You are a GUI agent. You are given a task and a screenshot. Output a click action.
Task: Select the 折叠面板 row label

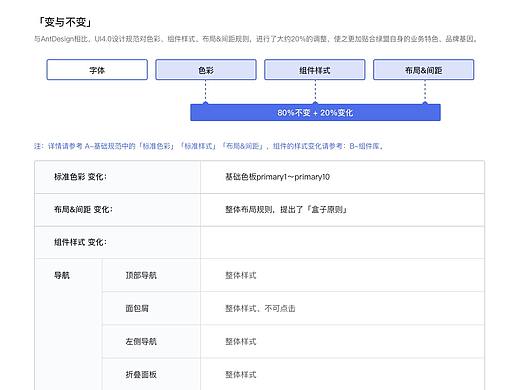point(141,374)
